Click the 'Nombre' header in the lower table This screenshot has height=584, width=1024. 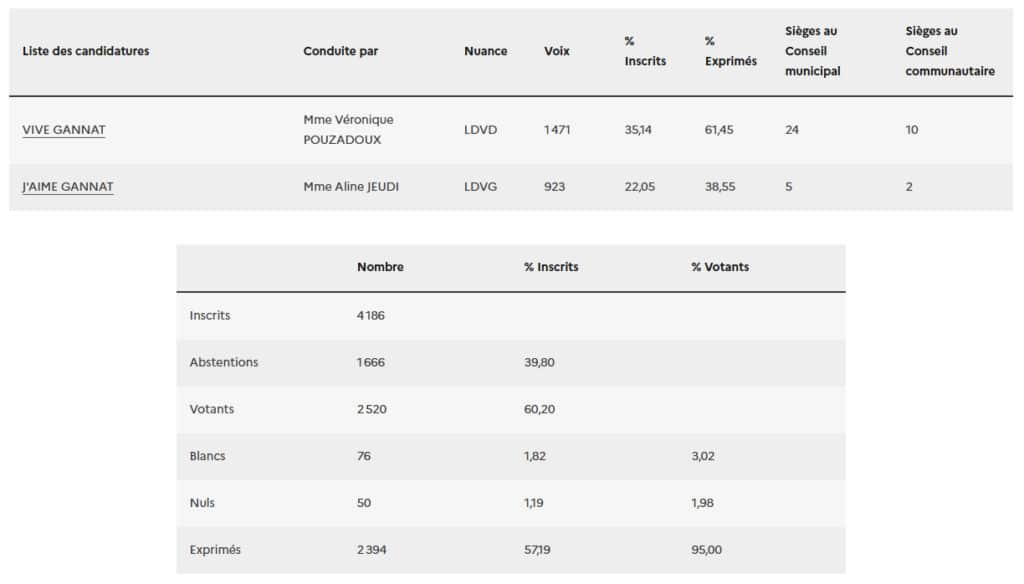380,267
